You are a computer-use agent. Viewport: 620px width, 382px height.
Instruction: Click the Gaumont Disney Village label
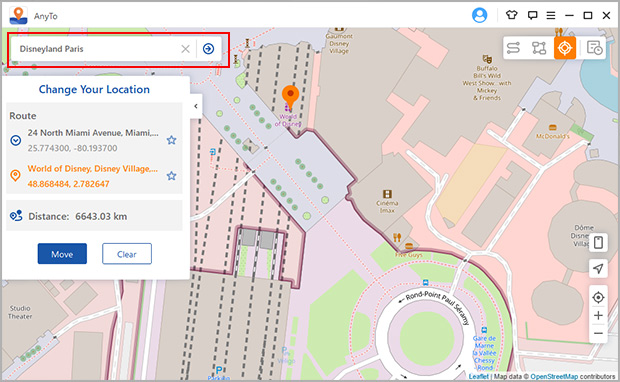339,43
